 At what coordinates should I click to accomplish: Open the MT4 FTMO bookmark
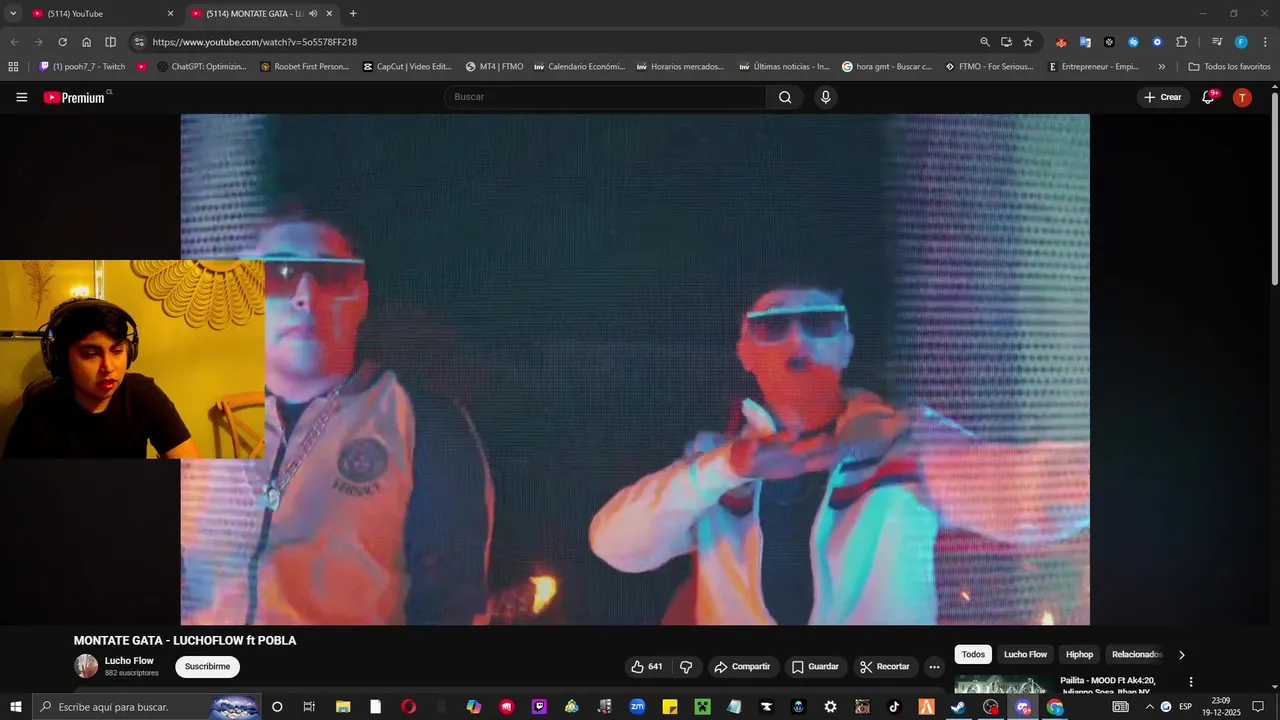494,67
